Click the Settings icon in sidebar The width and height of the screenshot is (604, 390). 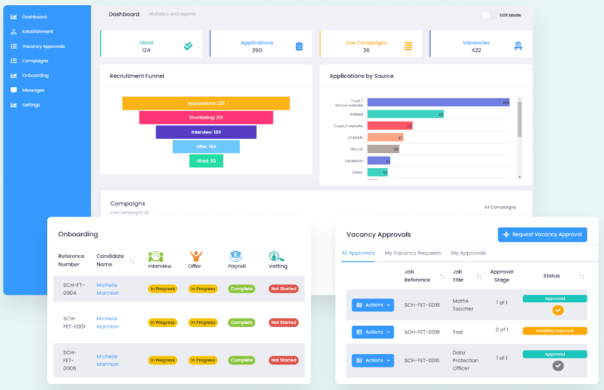13,105
